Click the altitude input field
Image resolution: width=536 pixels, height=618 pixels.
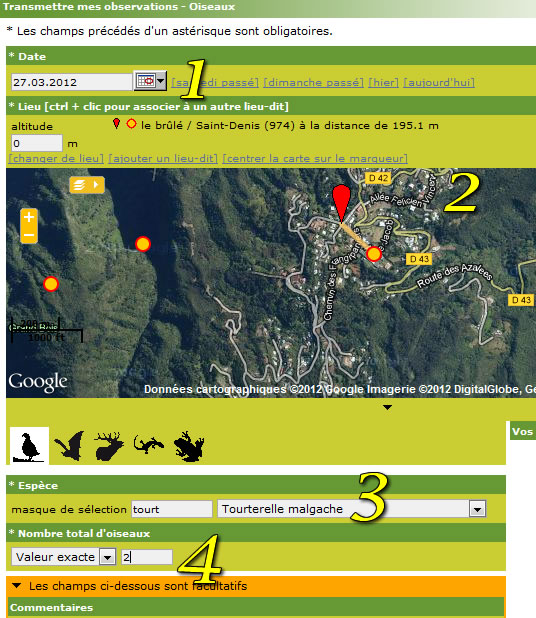click(37, 143)
